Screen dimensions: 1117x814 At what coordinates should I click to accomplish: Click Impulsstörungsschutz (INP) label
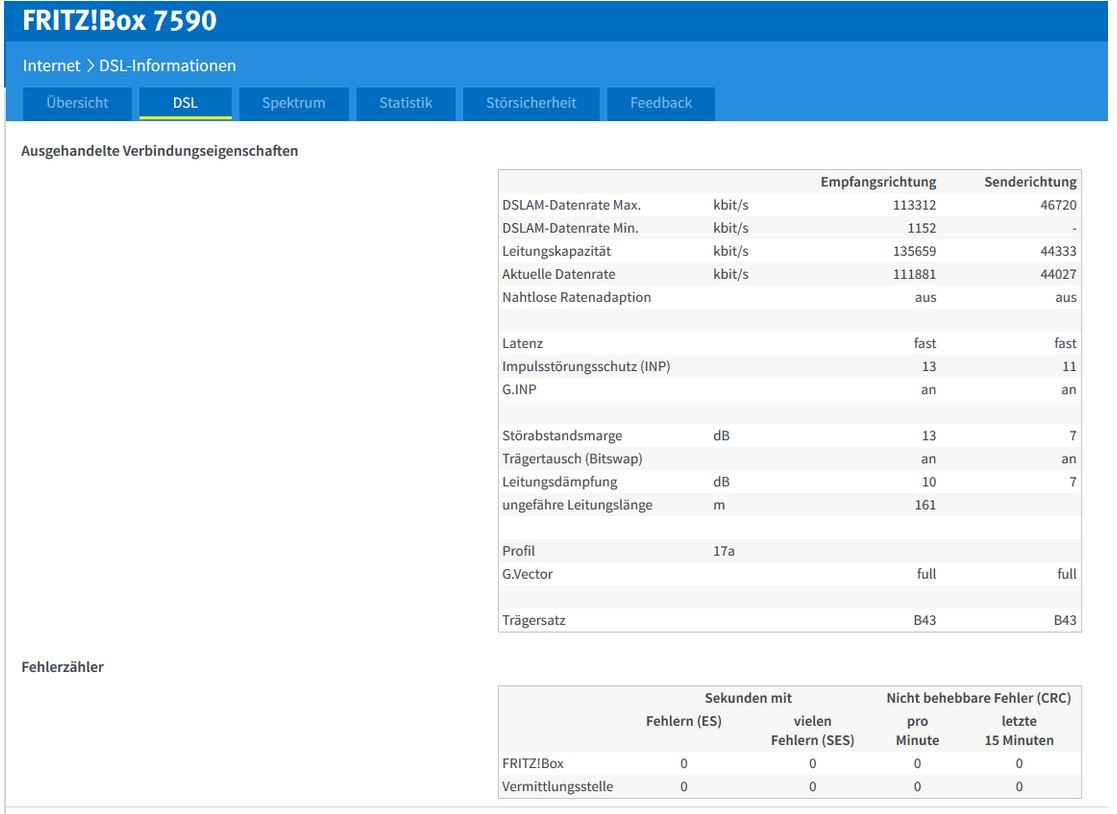[x=586, y=367]
